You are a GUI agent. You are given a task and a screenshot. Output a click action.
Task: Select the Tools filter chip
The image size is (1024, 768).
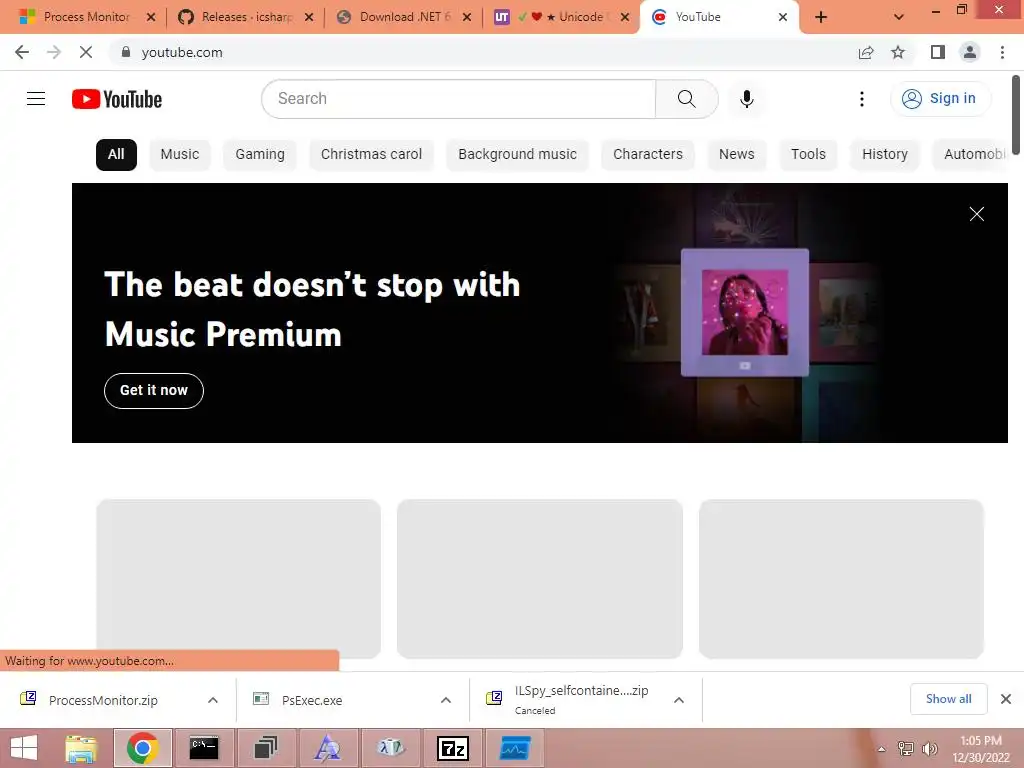[x=808, y=155]
